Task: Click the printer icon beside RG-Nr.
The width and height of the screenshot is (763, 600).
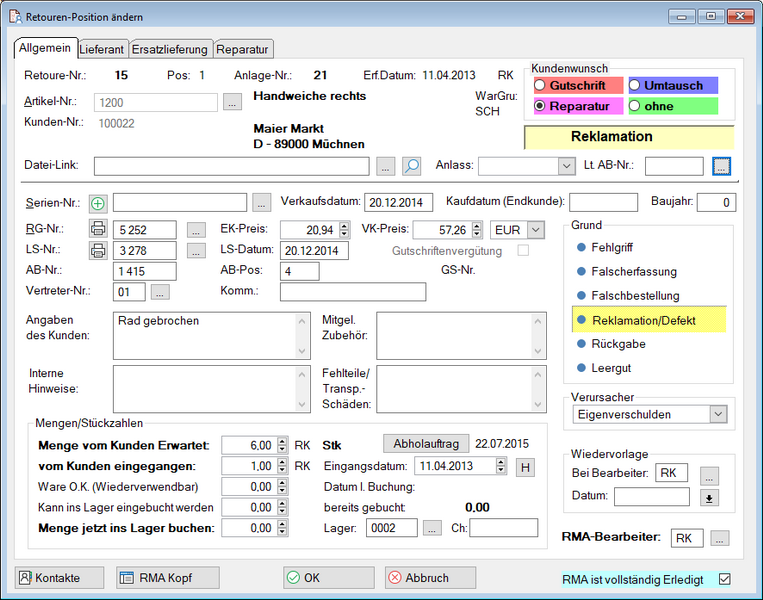Action: [98, 230]
